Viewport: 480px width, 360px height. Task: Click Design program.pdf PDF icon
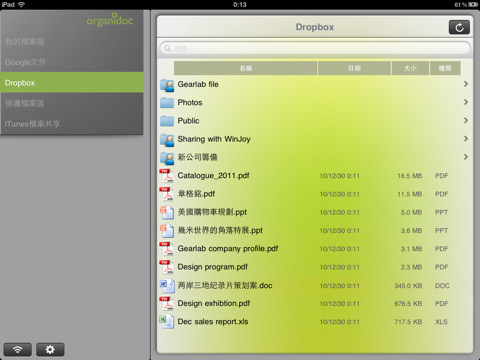pos(167,267)
